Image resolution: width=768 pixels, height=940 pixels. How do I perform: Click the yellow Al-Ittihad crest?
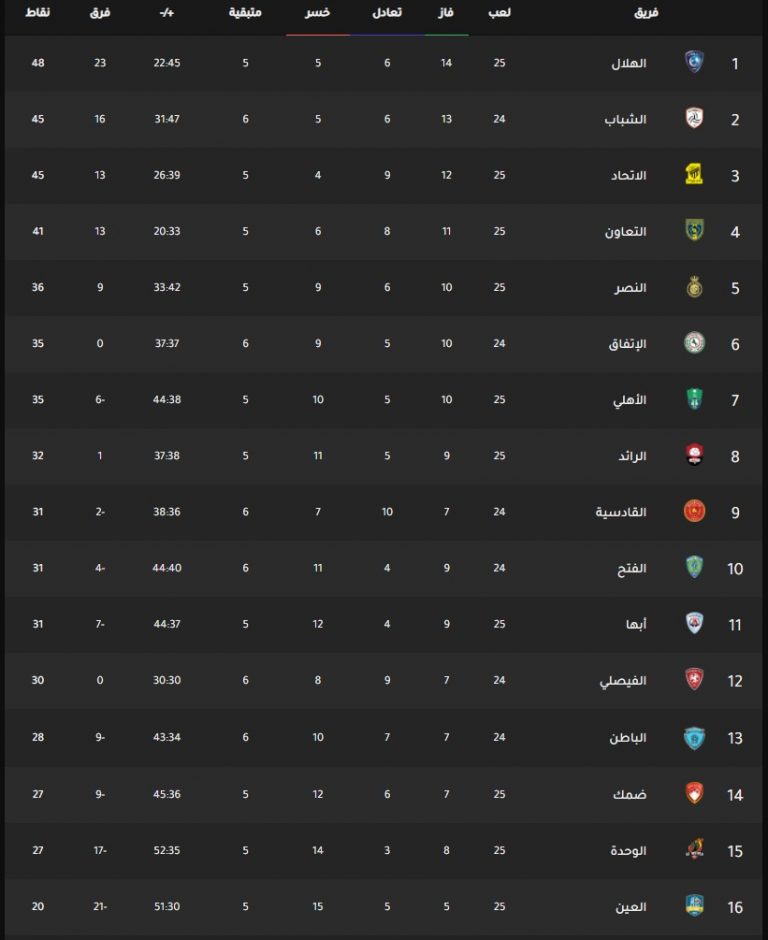click(x=694, y=174)
